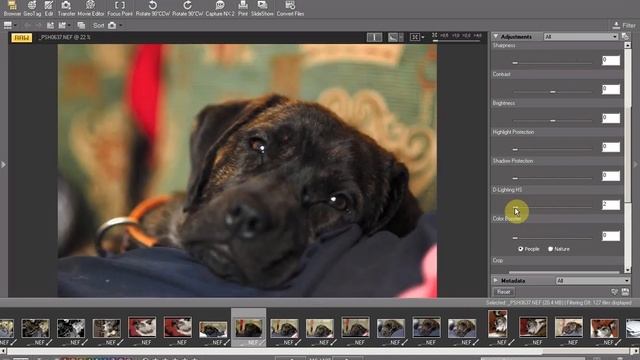Click the add-folder icon in second toolbar
The image size is (640, 360).
[x=50, y=25]
